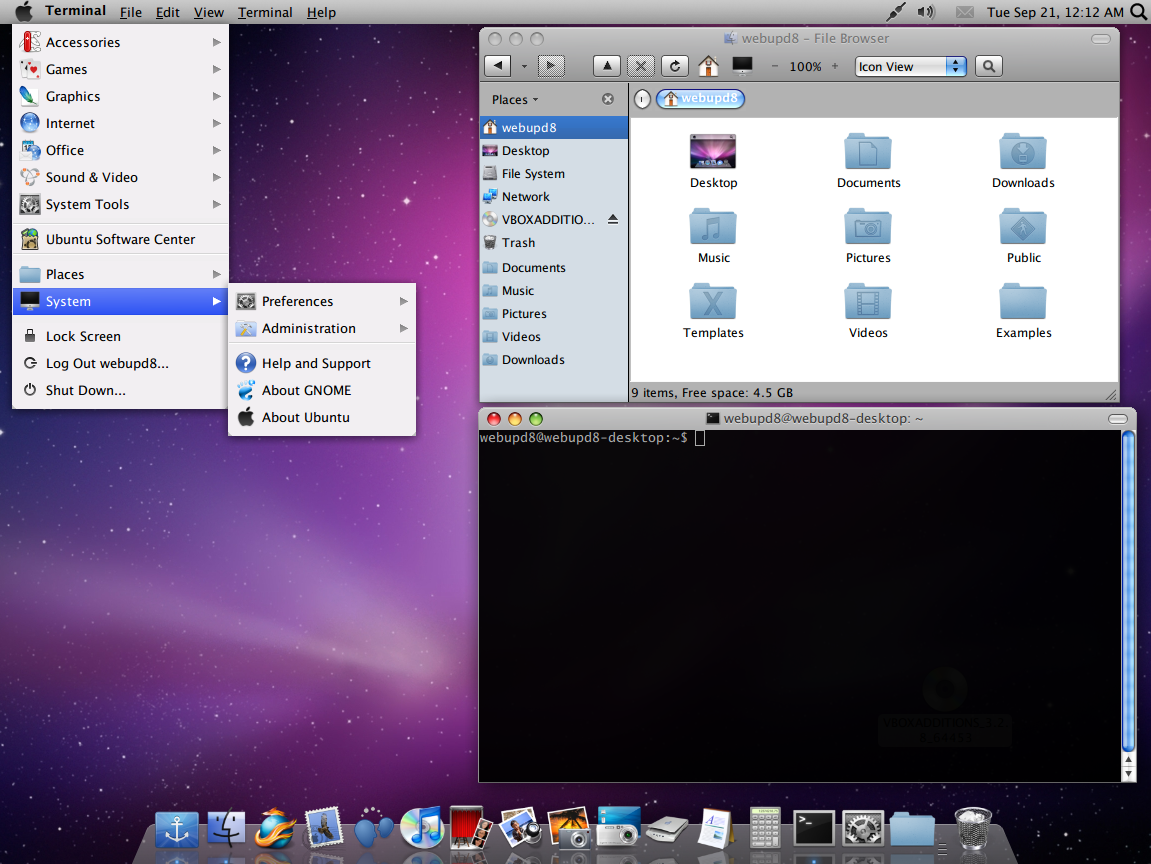Eject the VBOXADDITIONS disc in sidebar

[x=613, y=220]
